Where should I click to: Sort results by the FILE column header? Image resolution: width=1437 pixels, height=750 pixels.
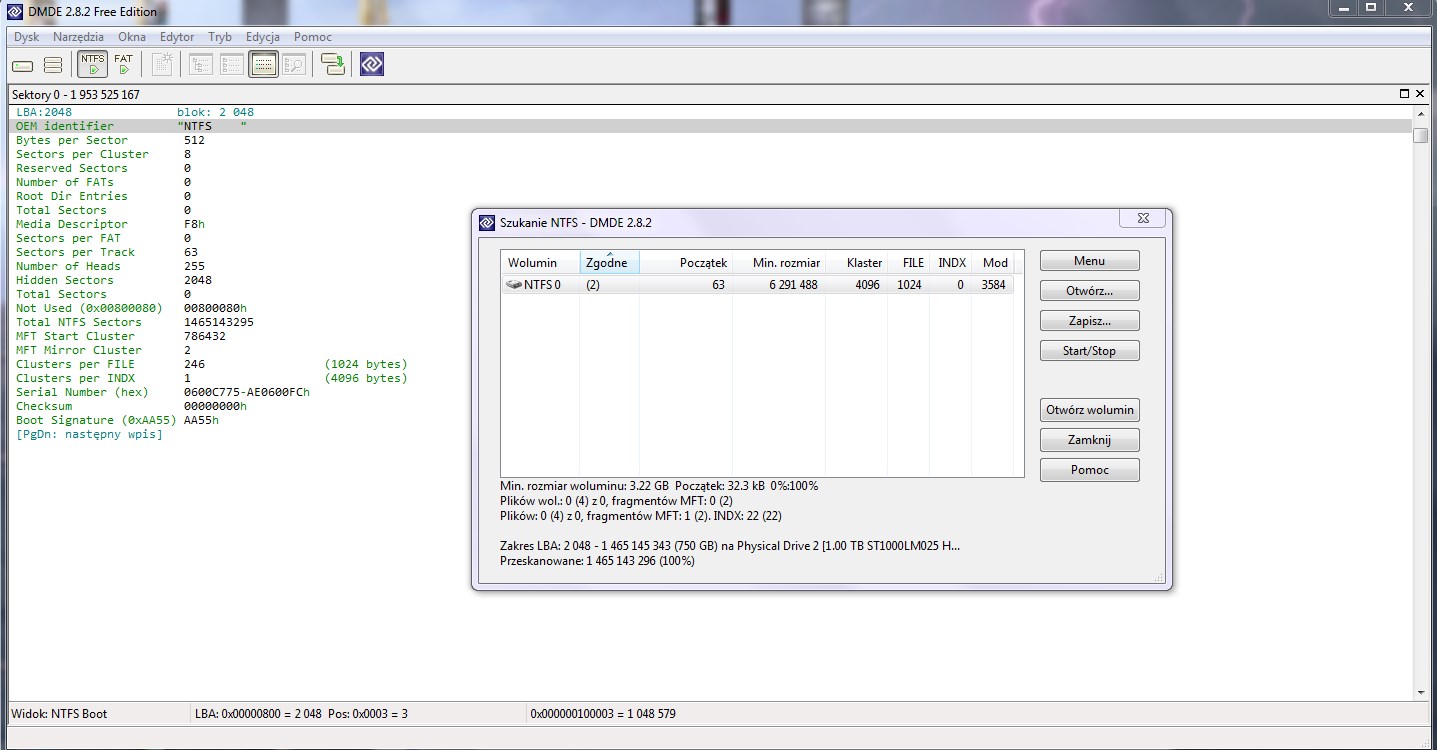[x=909, y=263]
